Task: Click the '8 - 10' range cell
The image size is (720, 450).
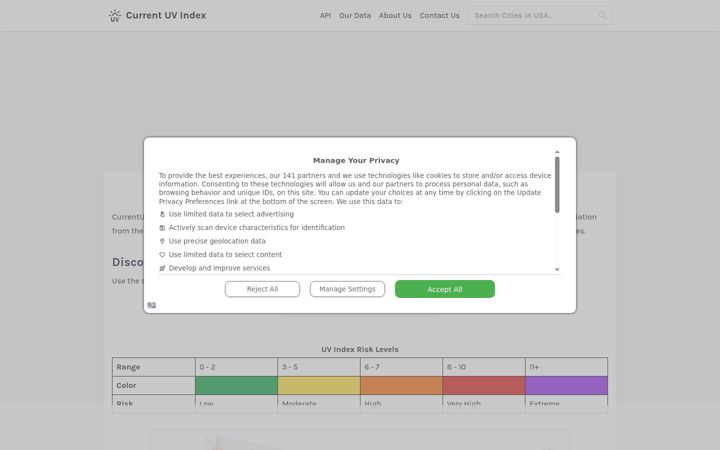Action: [x=484, y=367]
